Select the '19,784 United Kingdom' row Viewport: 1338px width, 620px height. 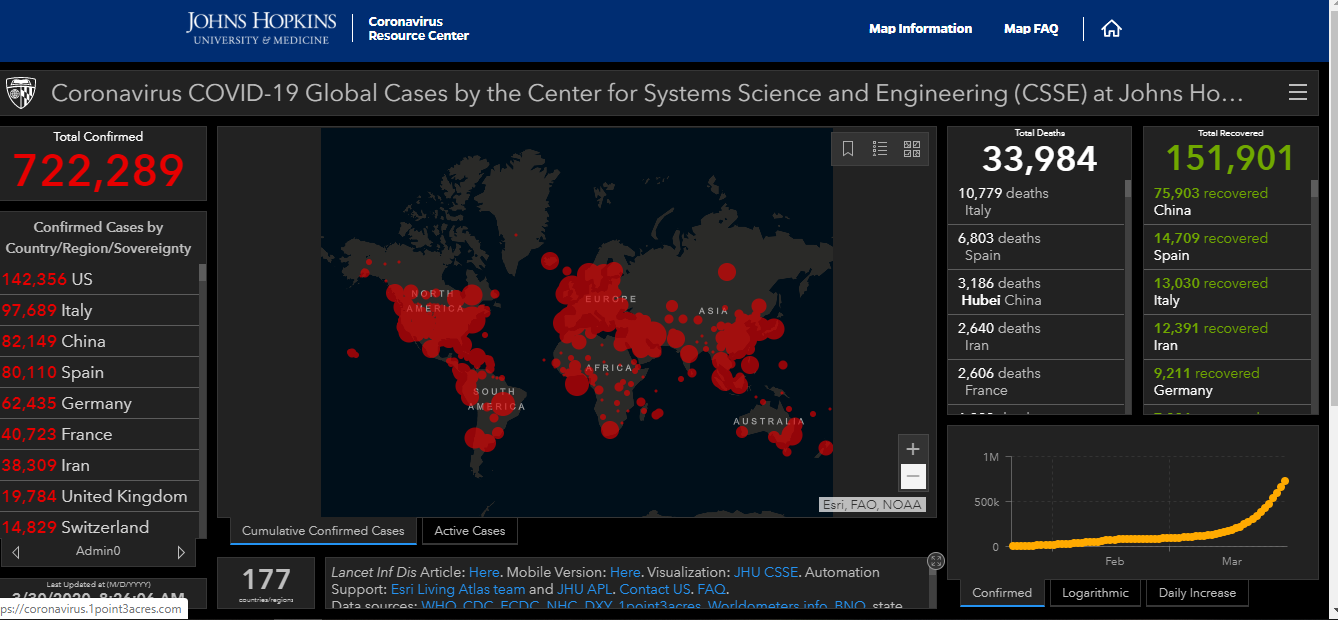click(x=99, y=496)
